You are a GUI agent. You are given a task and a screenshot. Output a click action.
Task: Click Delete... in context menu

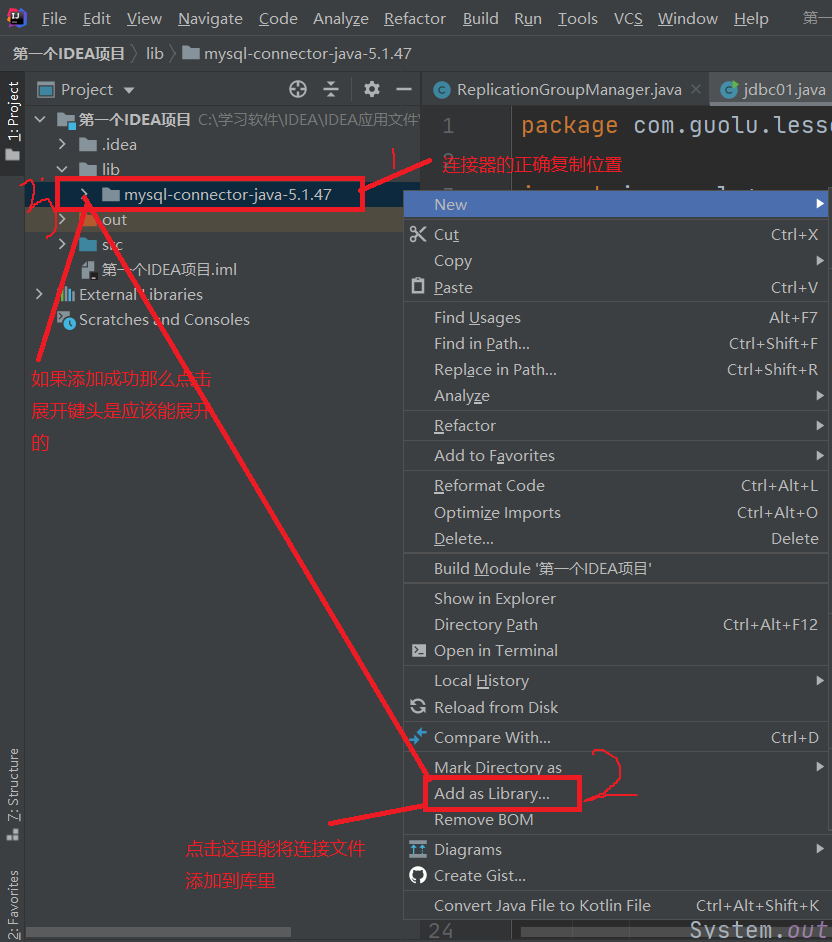click(x=616, y=538)
